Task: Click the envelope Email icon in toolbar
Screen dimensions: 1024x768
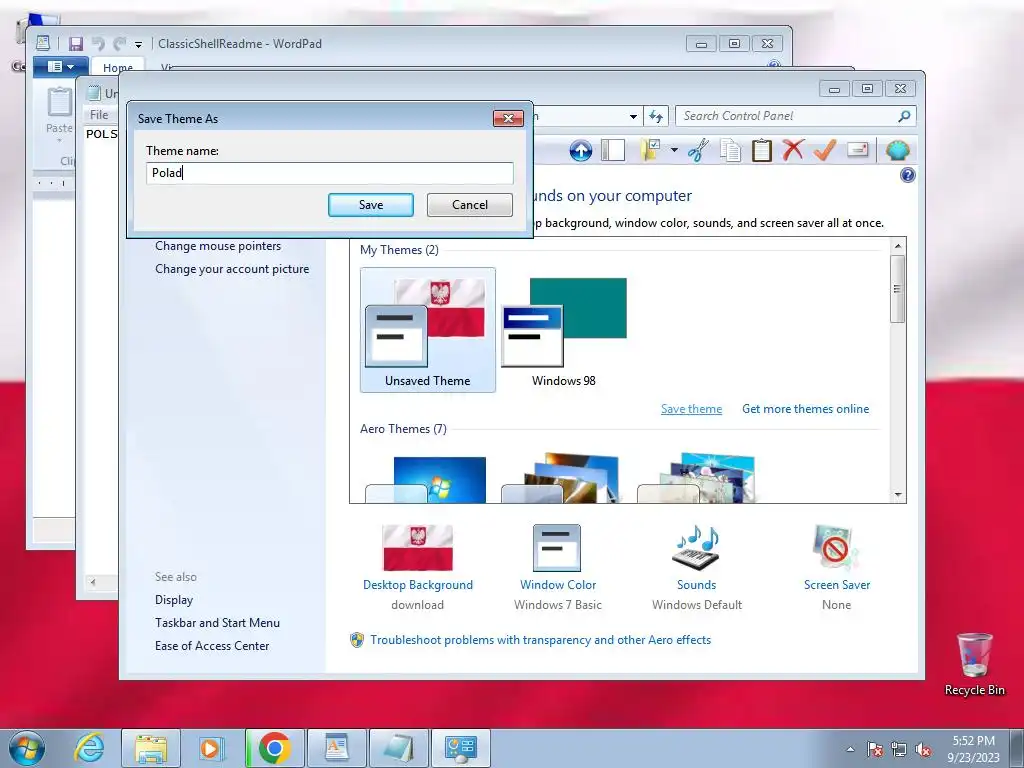Action: [x=857, y=150]
